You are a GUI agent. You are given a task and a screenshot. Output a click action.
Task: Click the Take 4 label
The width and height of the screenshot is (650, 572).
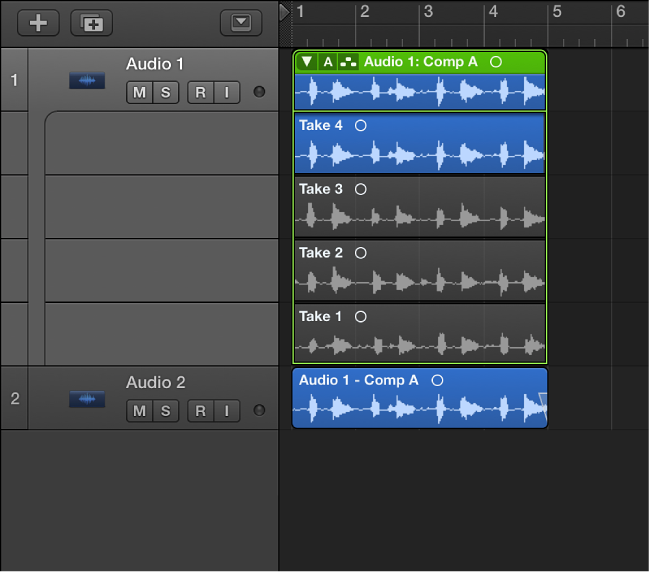click(x=321, y=125)
